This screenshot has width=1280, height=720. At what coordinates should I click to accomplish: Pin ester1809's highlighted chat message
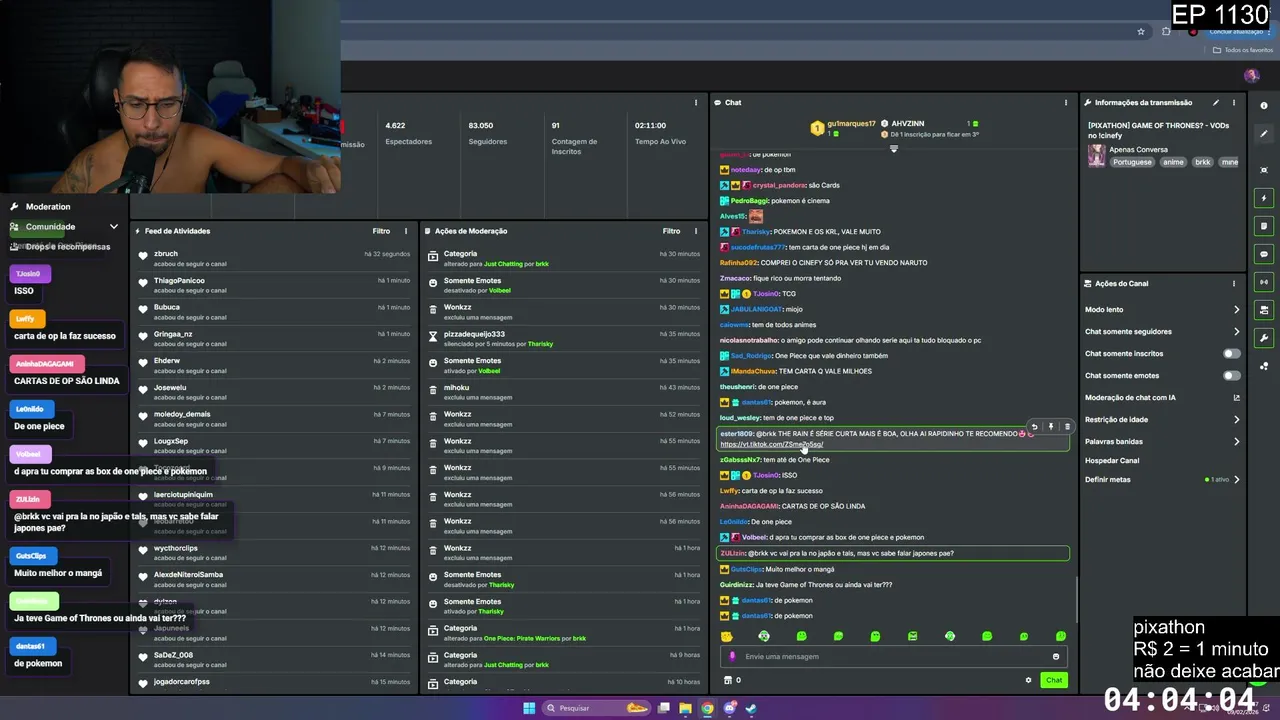click(1050, 427)
